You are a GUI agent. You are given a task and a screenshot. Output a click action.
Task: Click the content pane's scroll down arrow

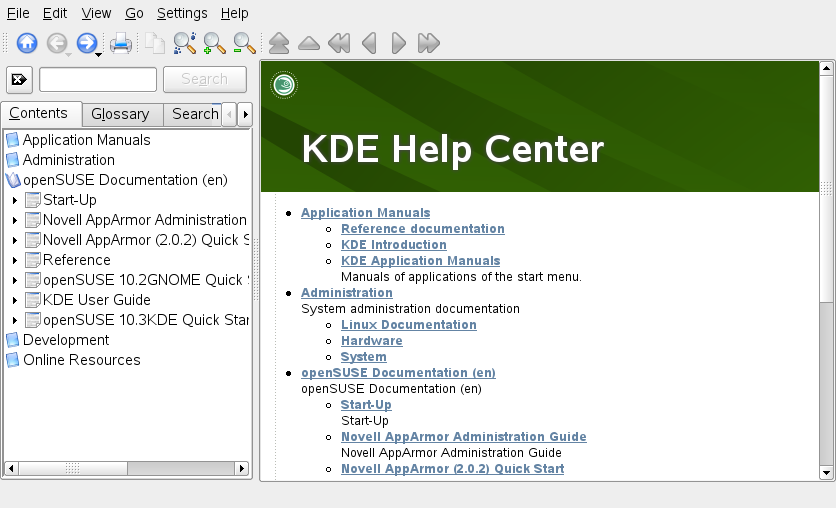coord(826,472)
